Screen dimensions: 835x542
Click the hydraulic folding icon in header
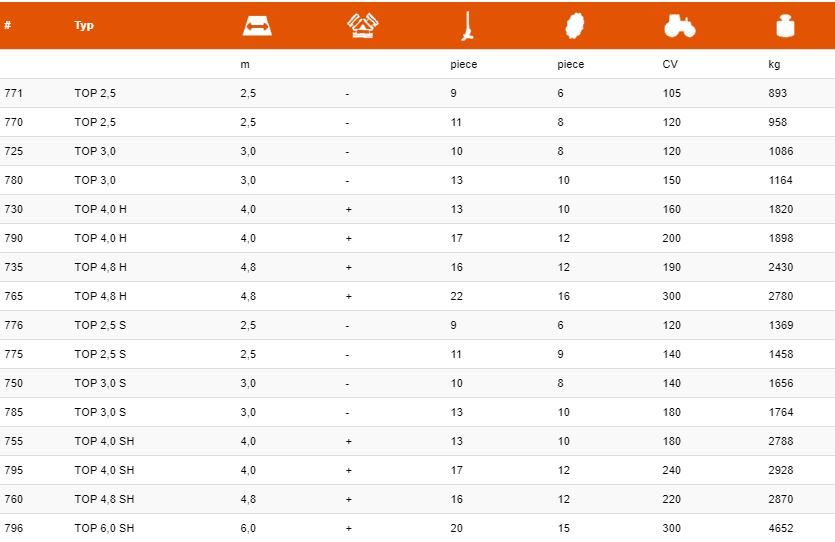pyautogui.click(x=361, y=26)
